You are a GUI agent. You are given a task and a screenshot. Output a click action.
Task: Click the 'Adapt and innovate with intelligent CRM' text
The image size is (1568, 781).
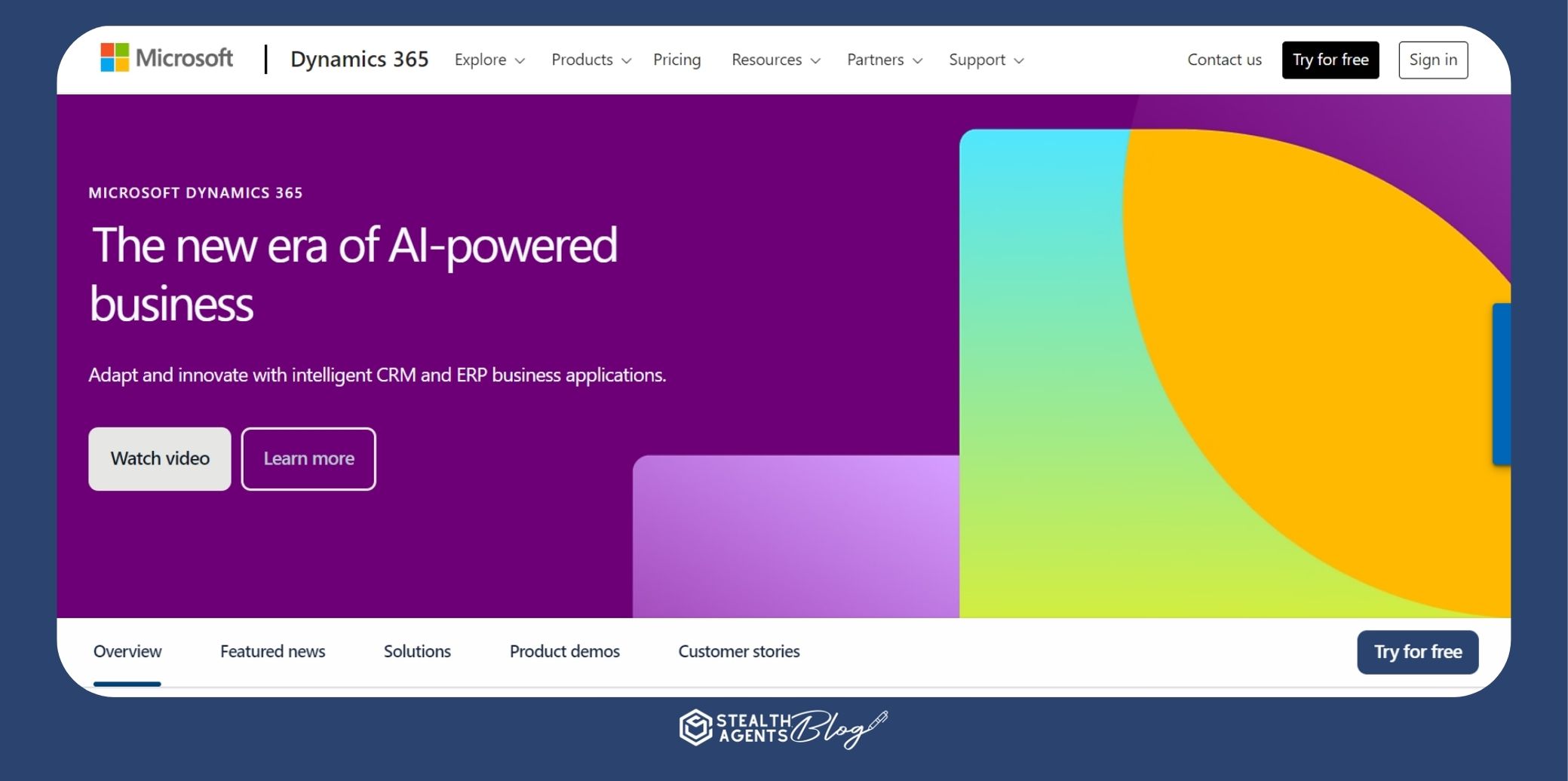[x=377, y=375]
